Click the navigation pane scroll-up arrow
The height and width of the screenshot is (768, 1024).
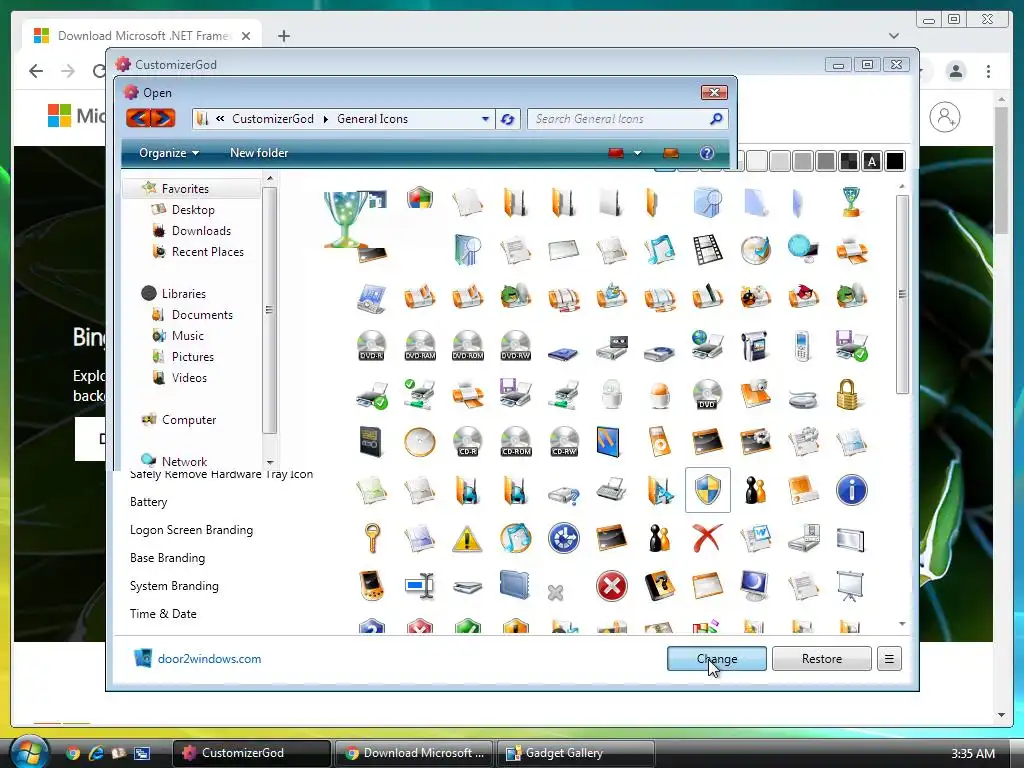(x=270, y=178)
